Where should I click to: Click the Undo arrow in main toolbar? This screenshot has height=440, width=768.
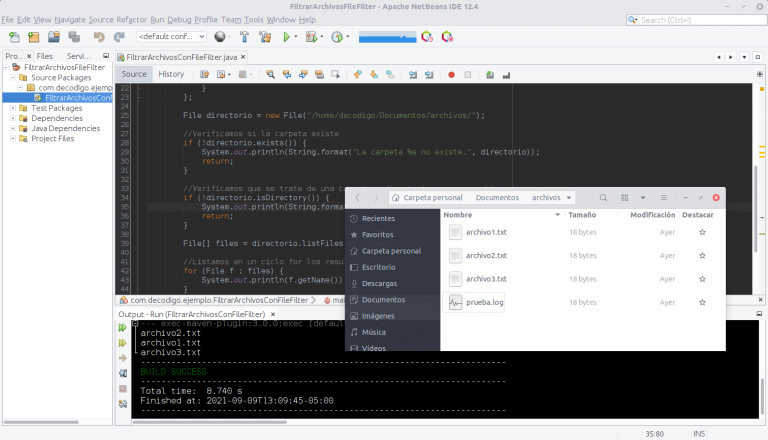point(99,37)
